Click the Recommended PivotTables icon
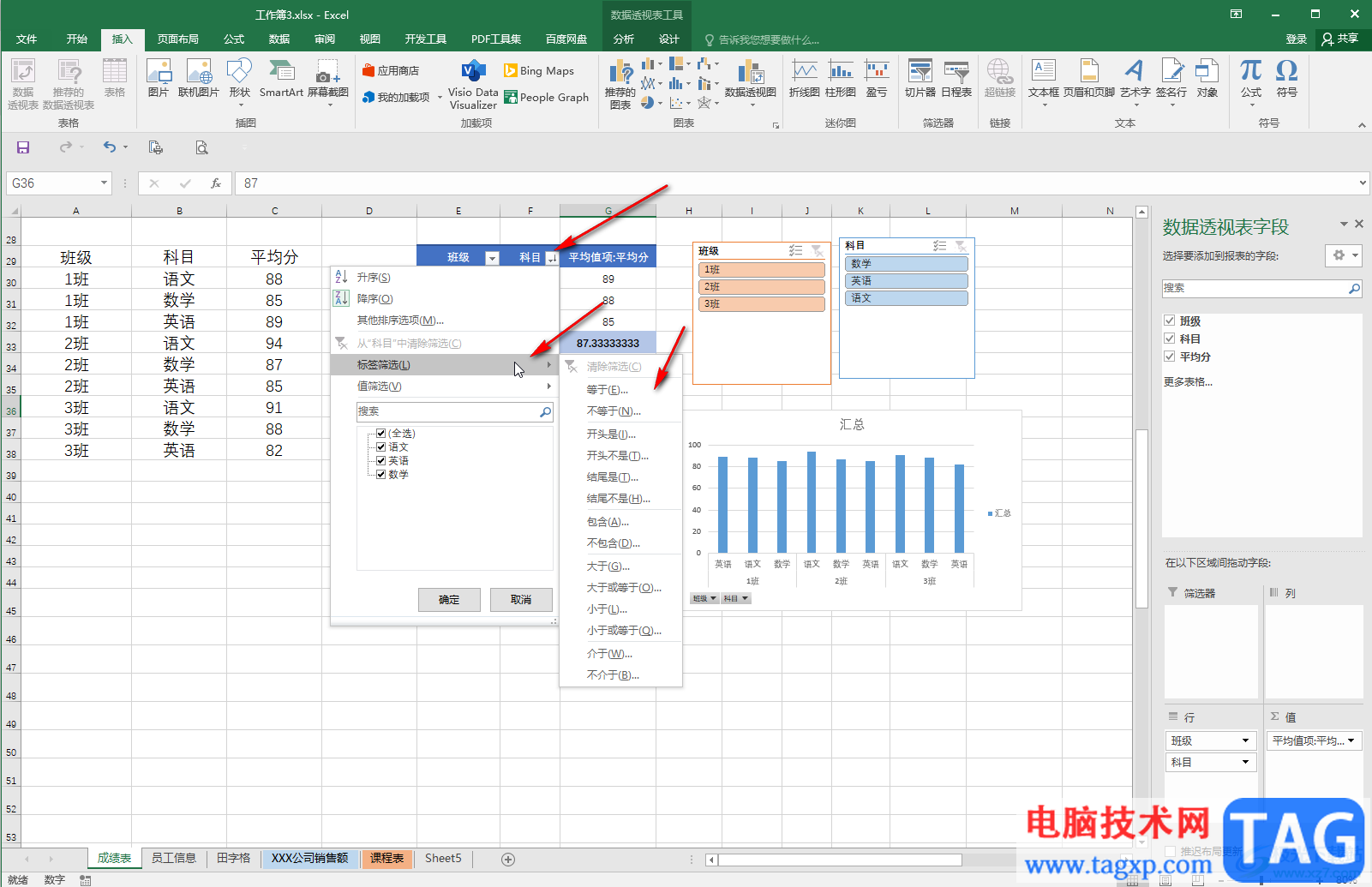This screenshot has width=1372, height=887. point(69,84)
